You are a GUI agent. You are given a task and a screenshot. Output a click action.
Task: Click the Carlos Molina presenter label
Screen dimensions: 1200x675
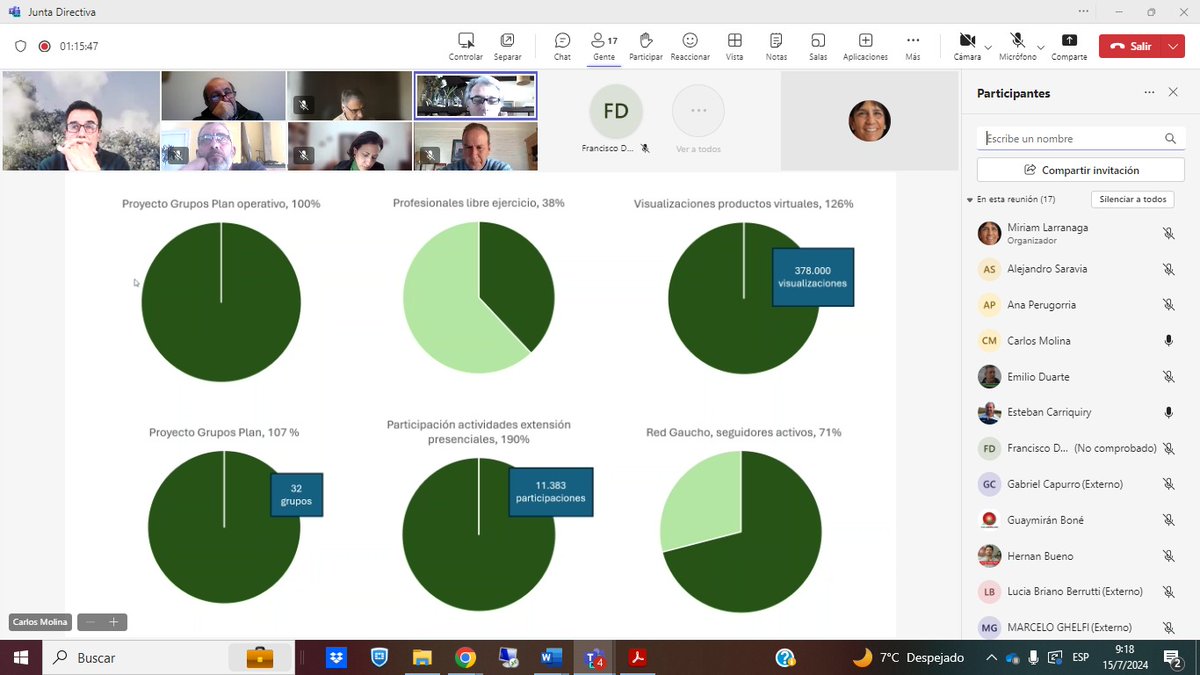(x=41, y=622)
